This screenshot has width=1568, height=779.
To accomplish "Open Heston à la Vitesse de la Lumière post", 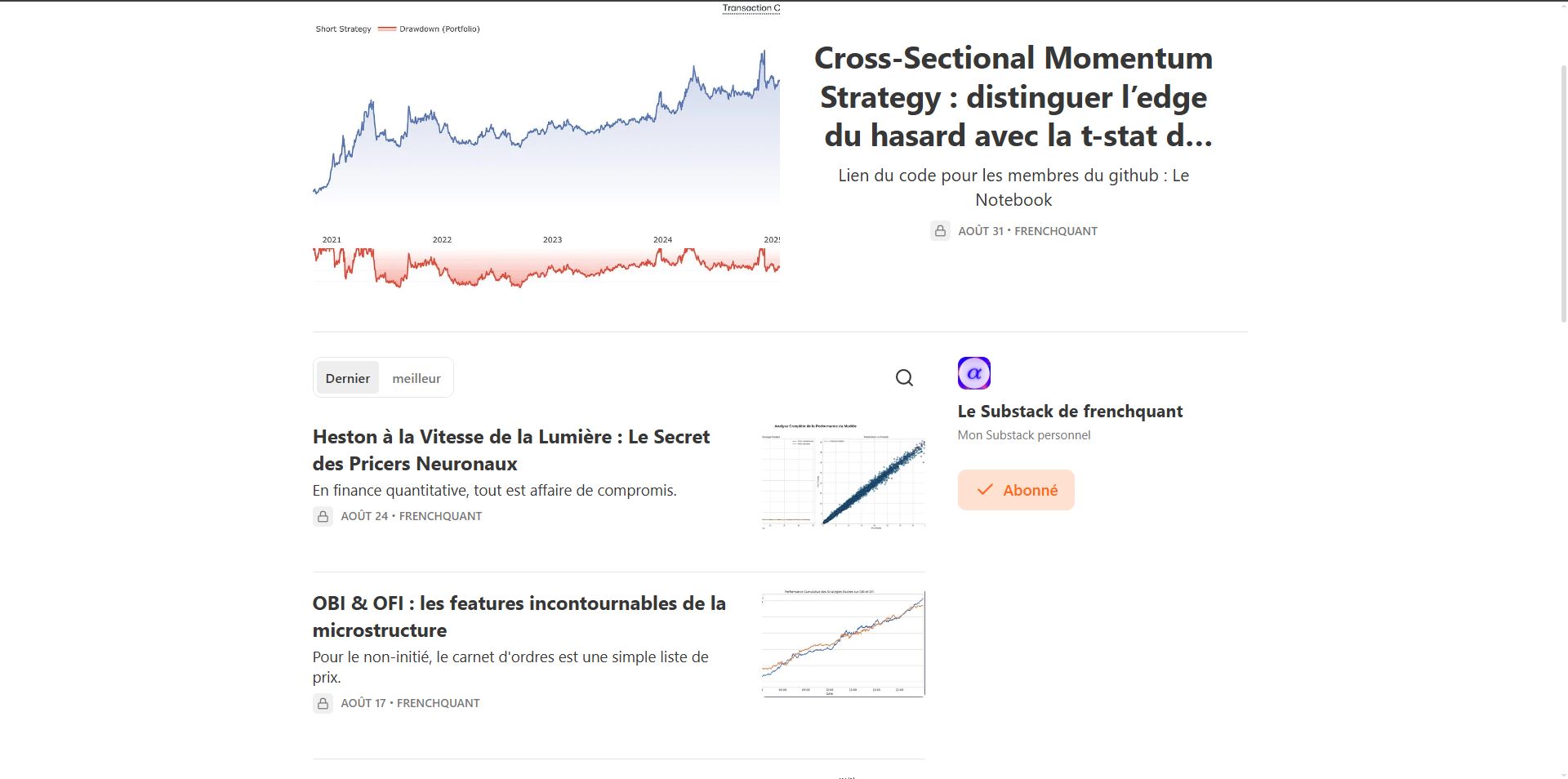I will pyautogui.click(x=510, y=450).
